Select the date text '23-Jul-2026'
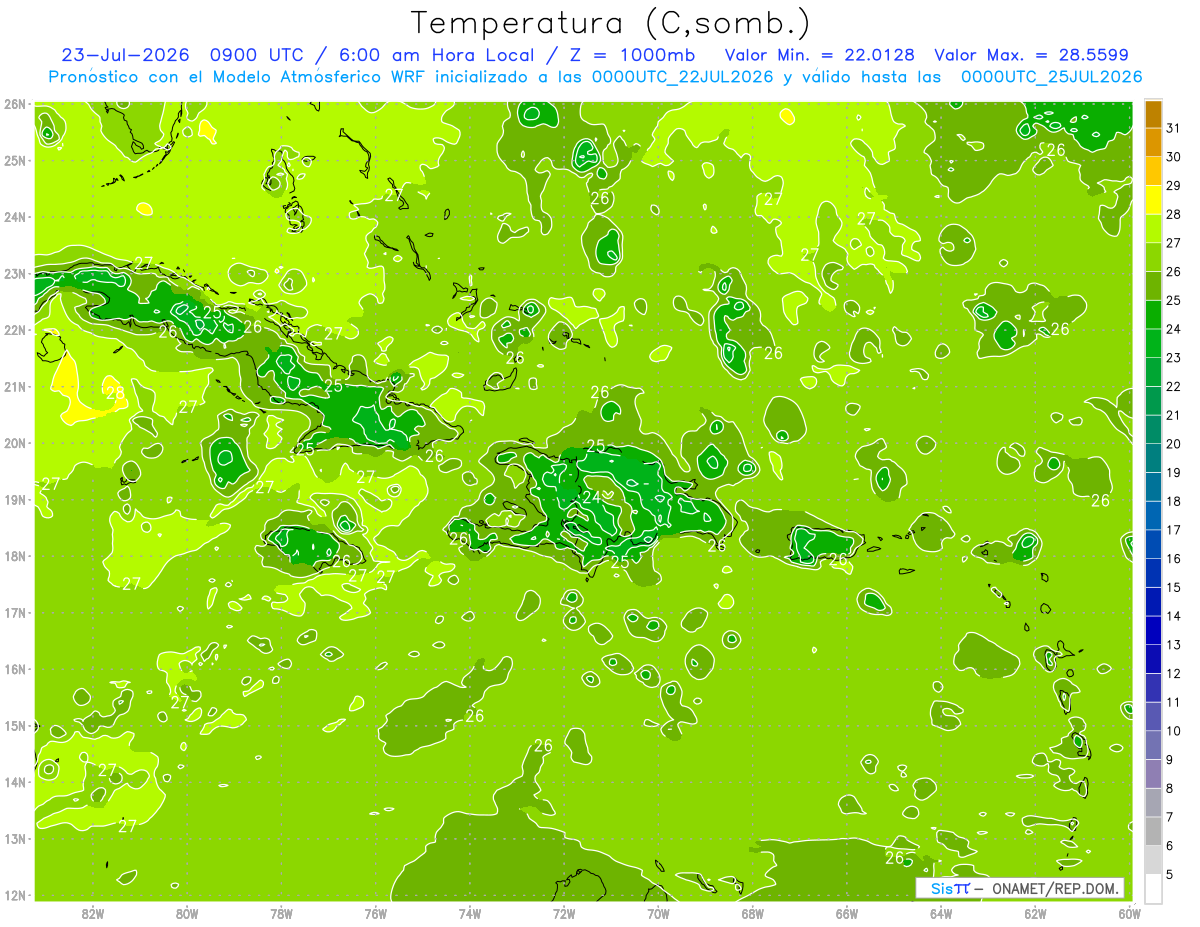Viewport: 1200px width, 927px height. click(125, 55)
